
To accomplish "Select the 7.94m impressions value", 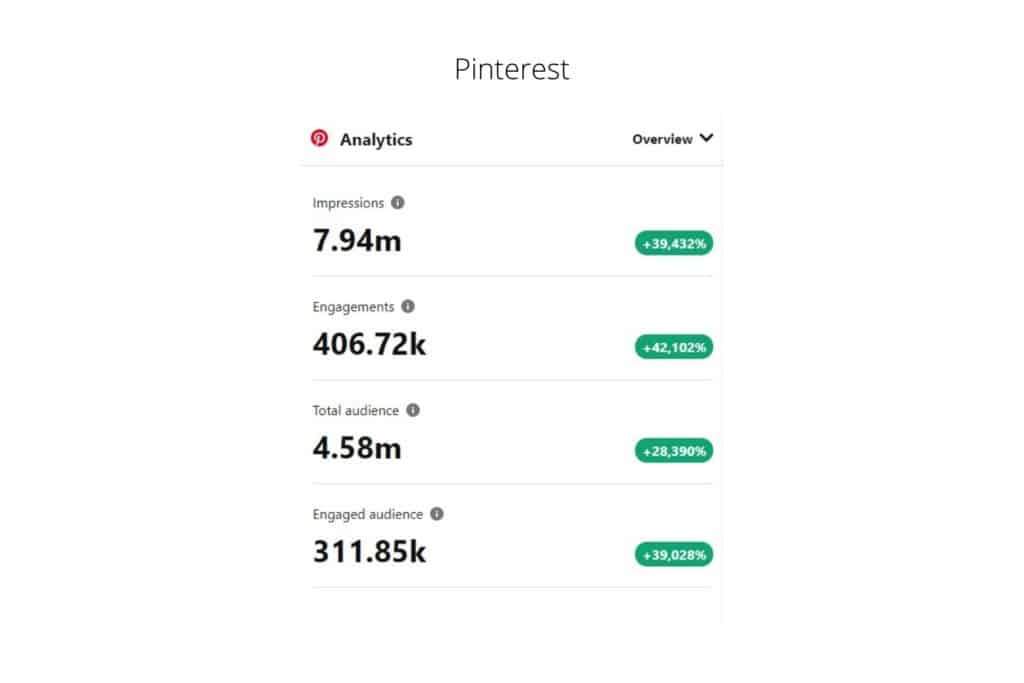I will pos(357,241).
